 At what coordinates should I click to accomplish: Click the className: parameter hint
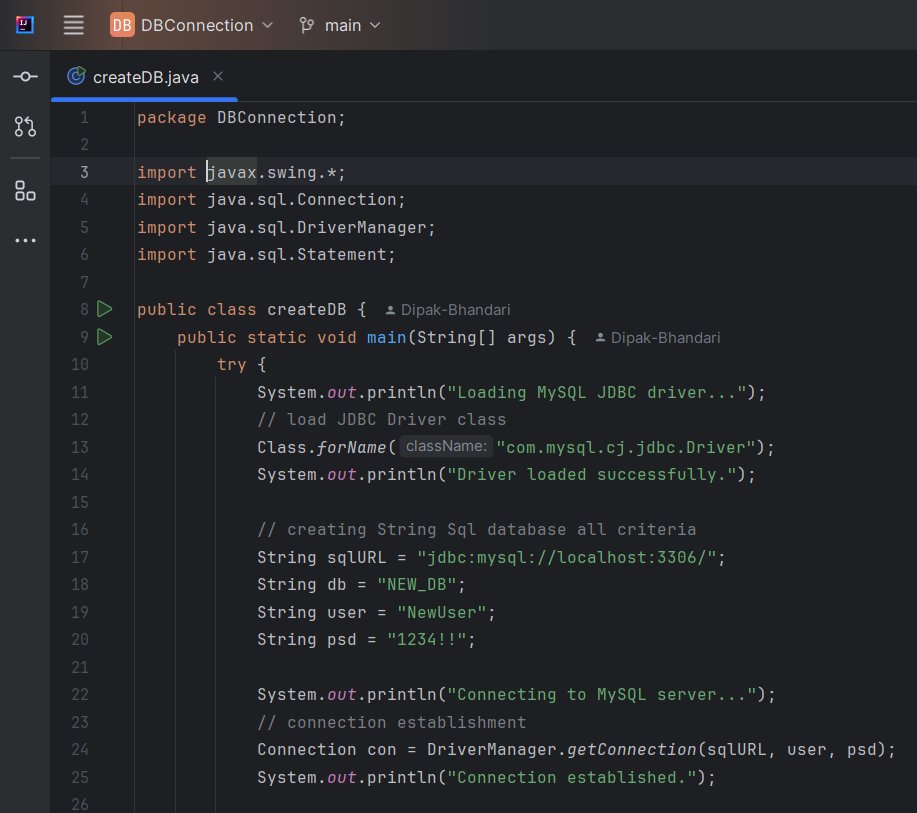(x=446, y=446)
